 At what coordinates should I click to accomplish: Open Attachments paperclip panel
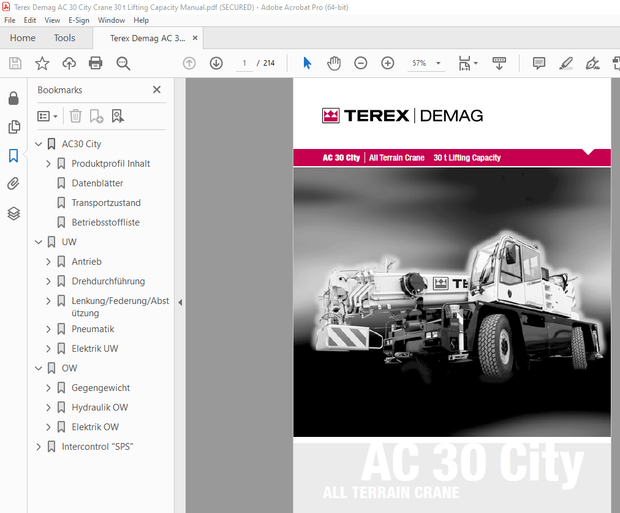13,184
